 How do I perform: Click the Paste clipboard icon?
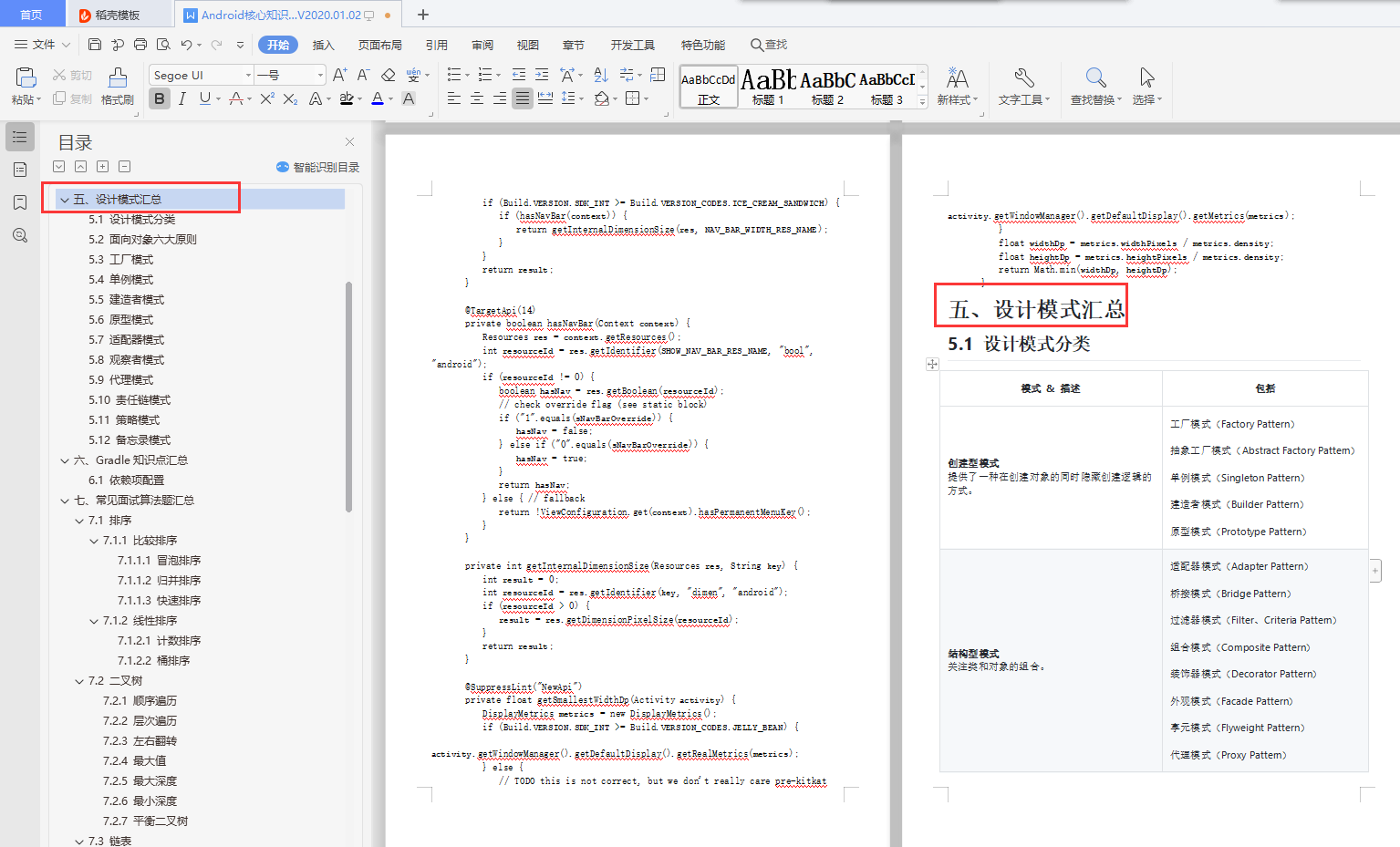pos(26,77)
